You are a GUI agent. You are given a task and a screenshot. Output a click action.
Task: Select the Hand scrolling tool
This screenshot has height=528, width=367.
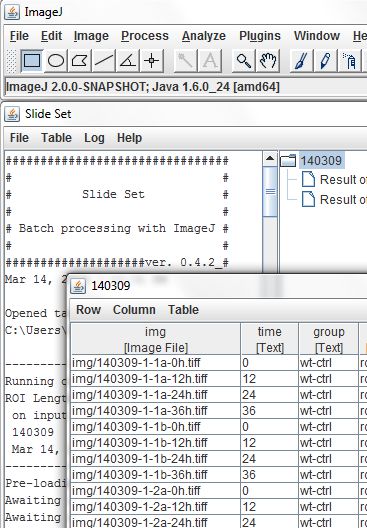(x=268, y=61)
